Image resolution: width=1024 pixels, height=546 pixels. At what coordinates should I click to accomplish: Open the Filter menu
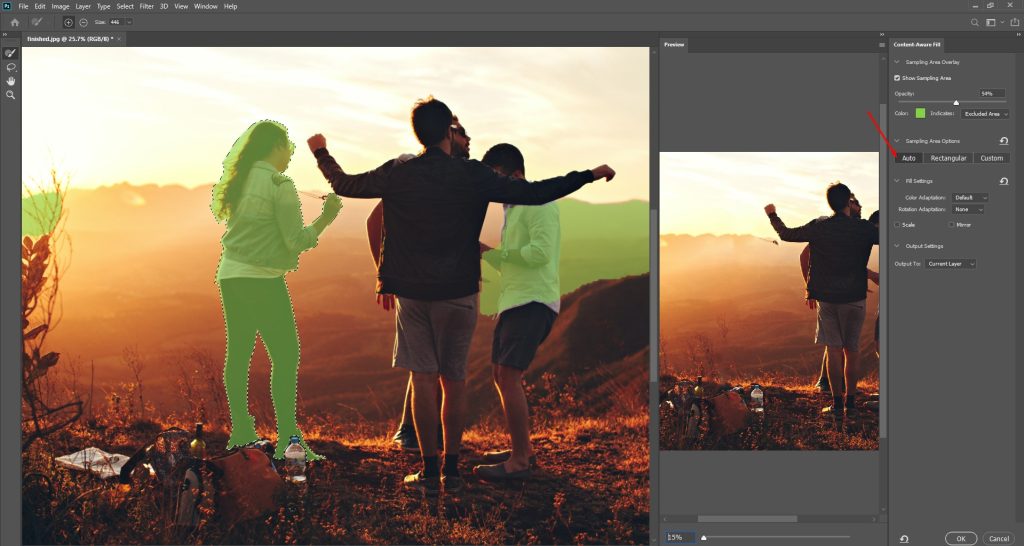146,7
